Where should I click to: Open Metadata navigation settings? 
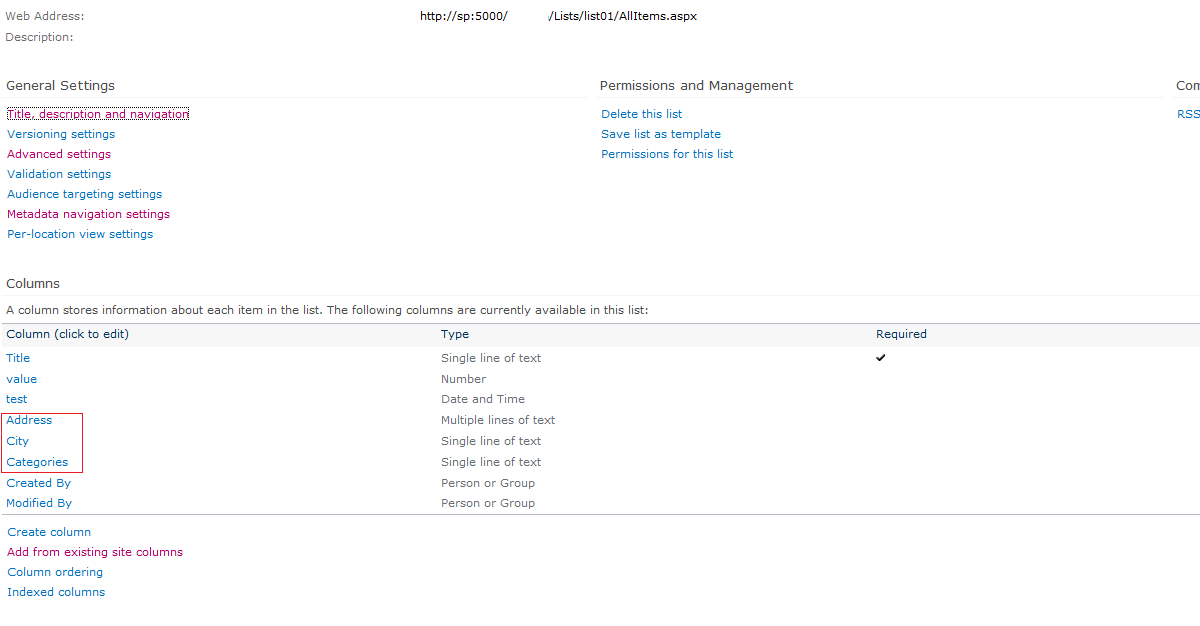click(x=88, y=214)
